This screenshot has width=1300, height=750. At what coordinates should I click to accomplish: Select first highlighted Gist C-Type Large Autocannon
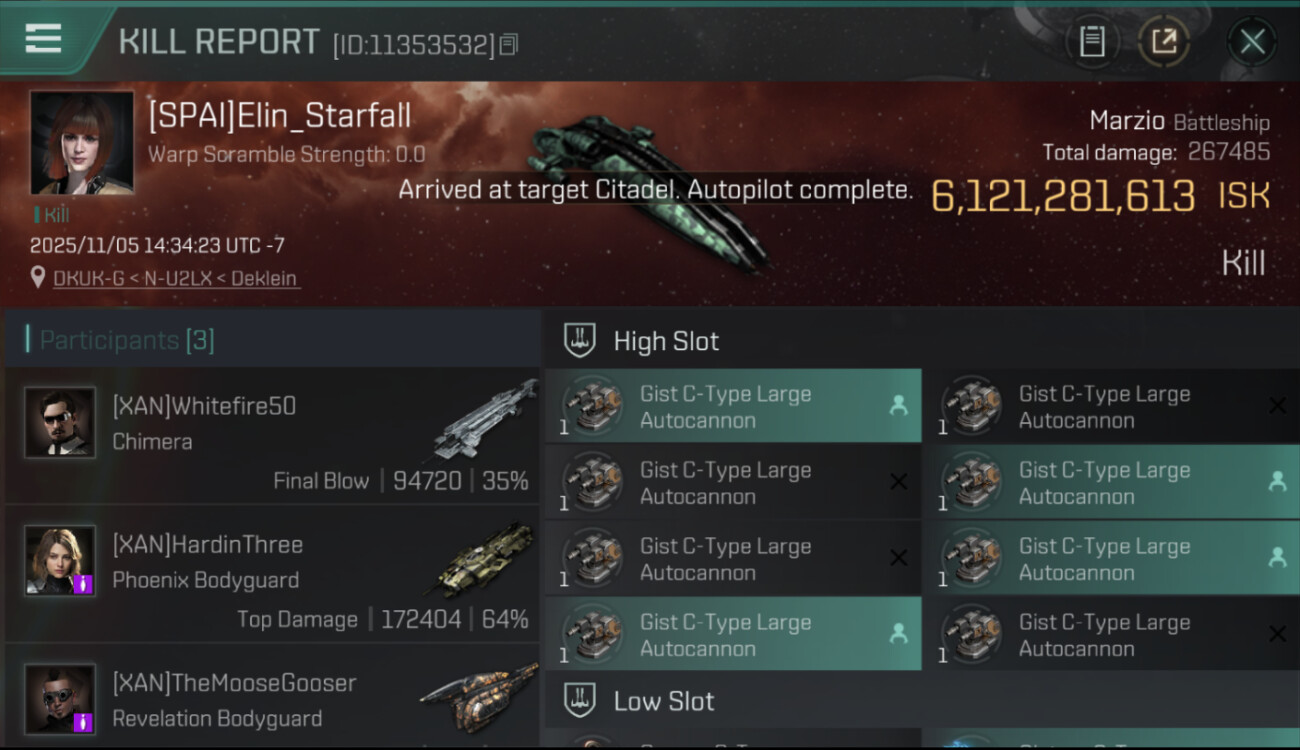click(733, 406)
